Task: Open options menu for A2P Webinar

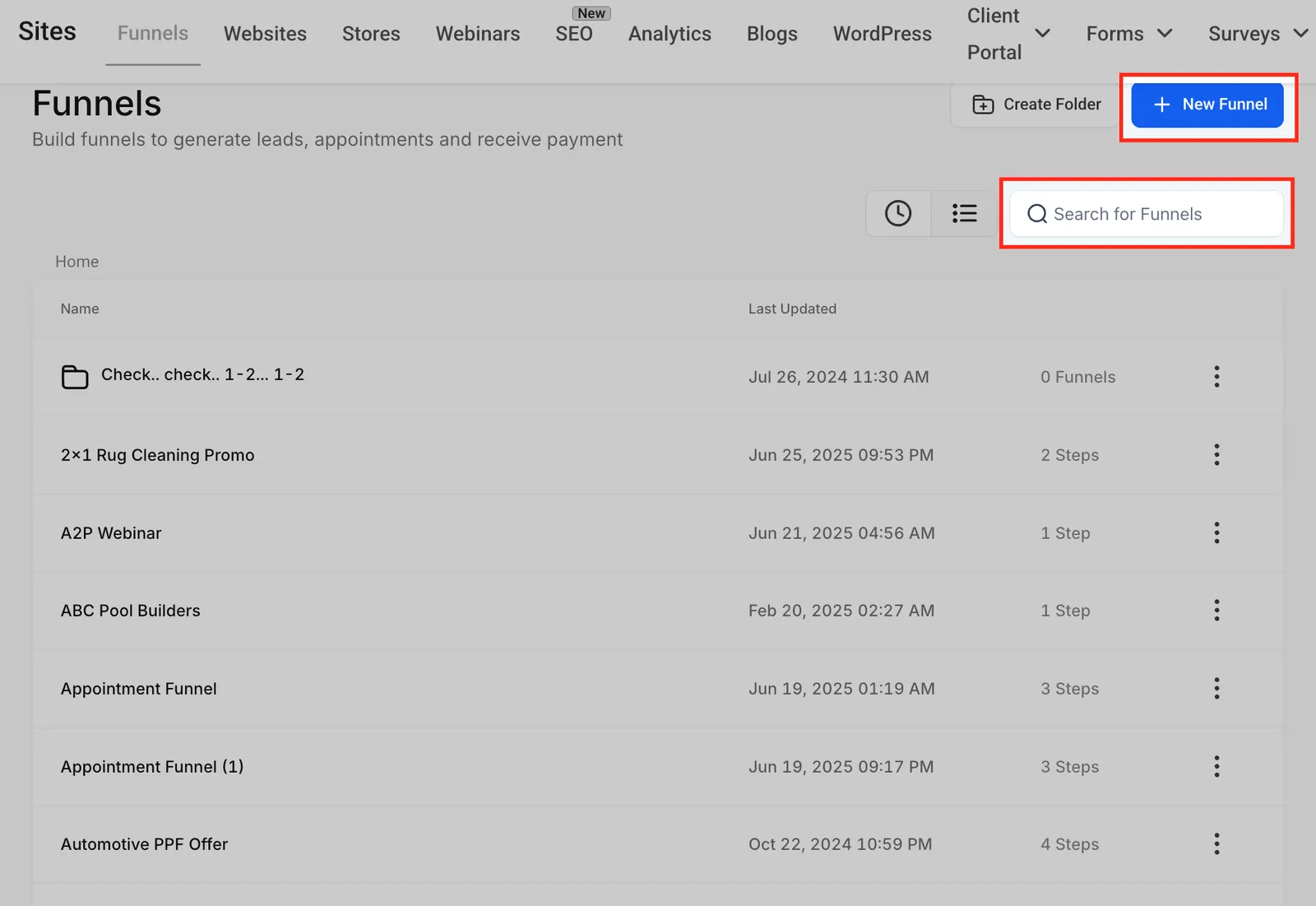Action: click(x=1216, y=532)
